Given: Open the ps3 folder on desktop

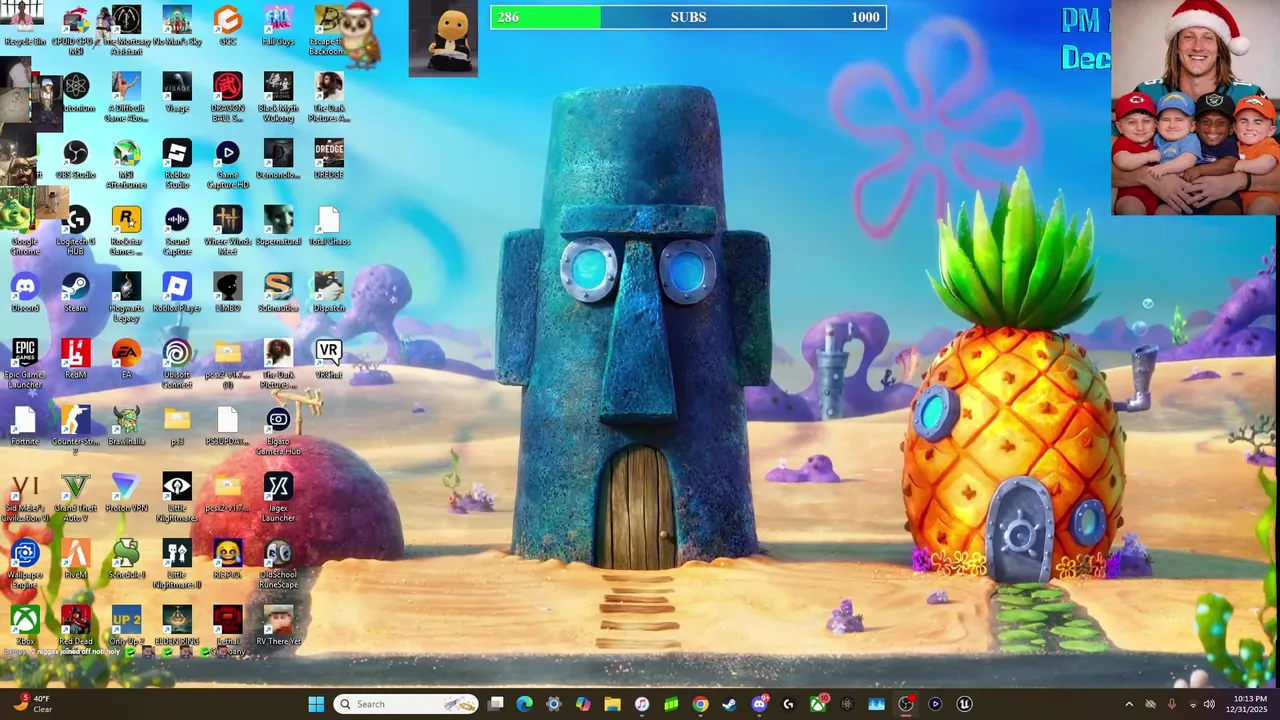Looking at the screenshot, I should (177, 426).
